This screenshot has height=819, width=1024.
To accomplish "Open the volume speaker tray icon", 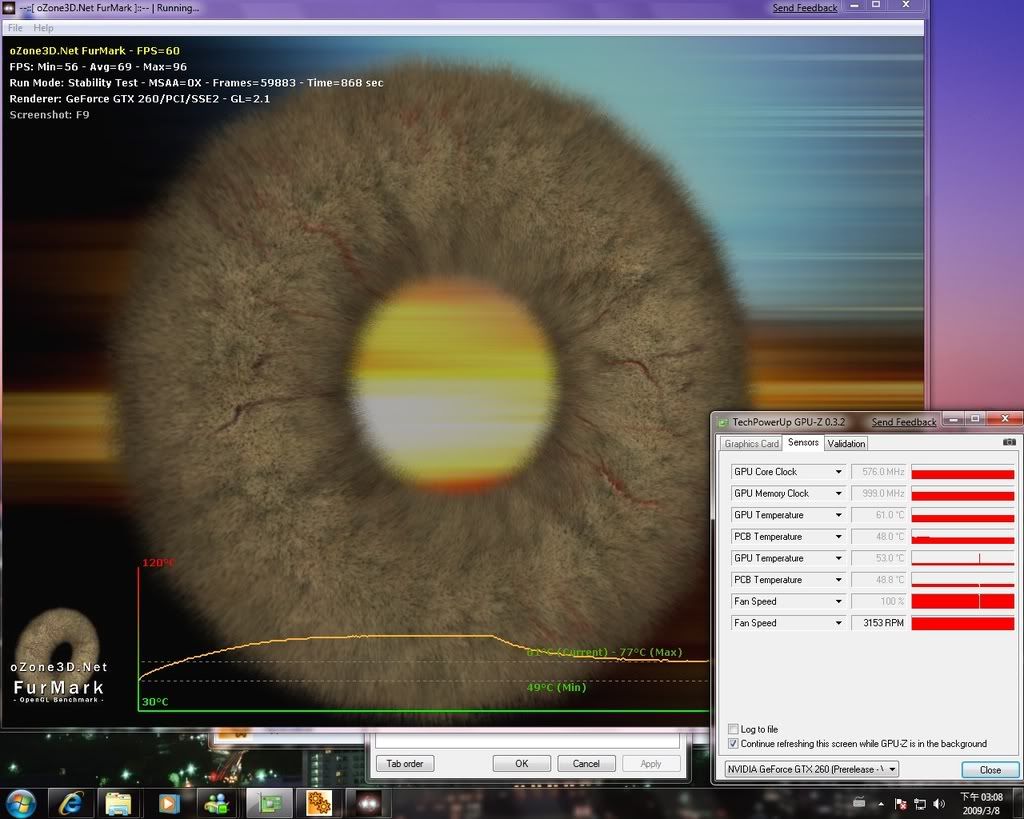I will (939, 804).
